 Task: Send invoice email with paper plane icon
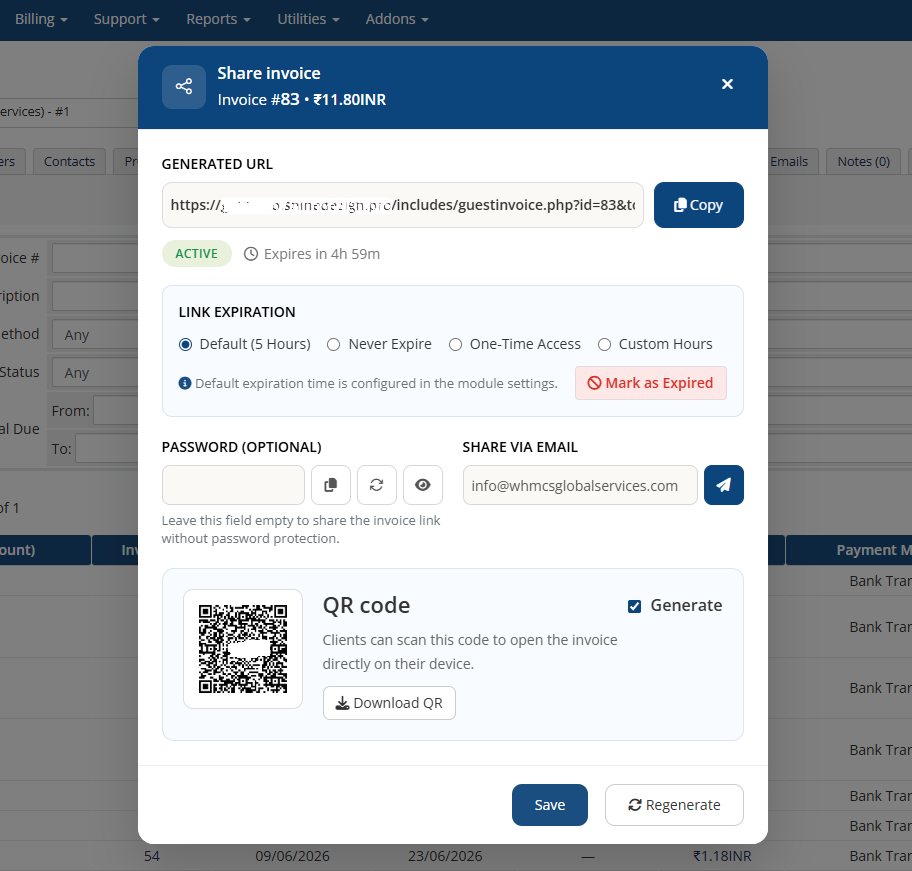click(724, 485)
